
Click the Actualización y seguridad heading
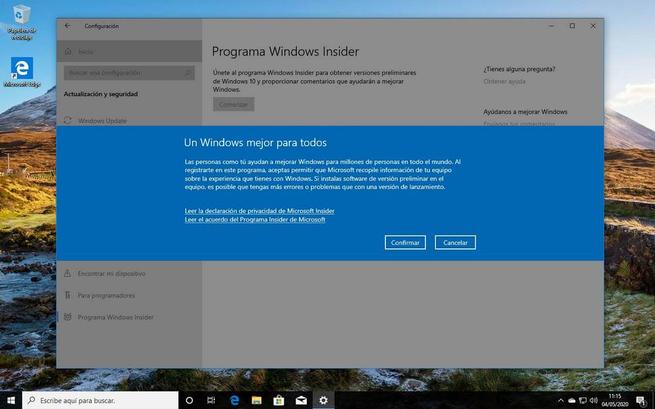tap(101, 94)
